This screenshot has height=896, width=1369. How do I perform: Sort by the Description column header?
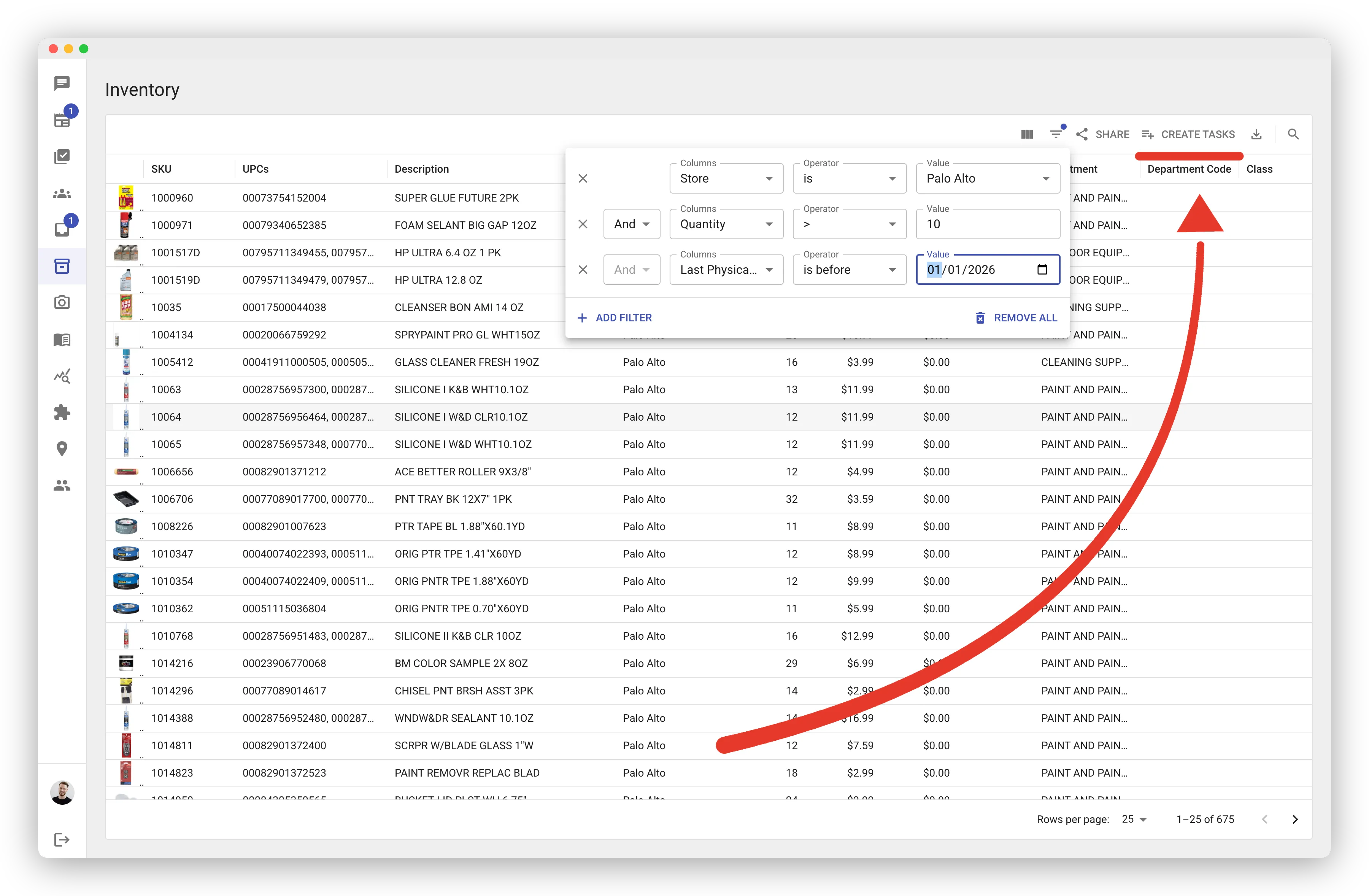[422, 169]
